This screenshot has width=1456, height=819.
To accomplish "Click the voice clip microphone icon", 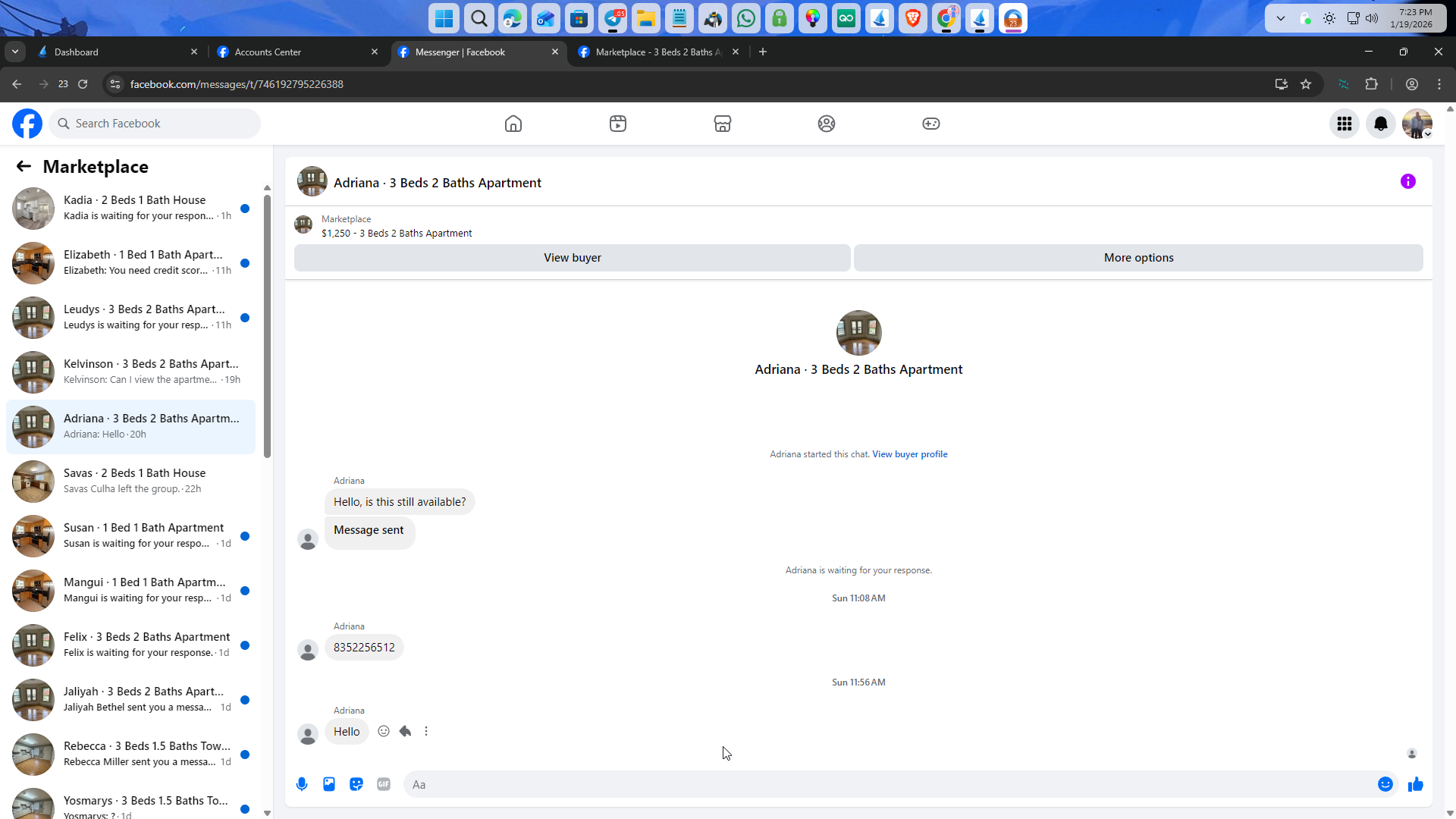I will (302, 784).
